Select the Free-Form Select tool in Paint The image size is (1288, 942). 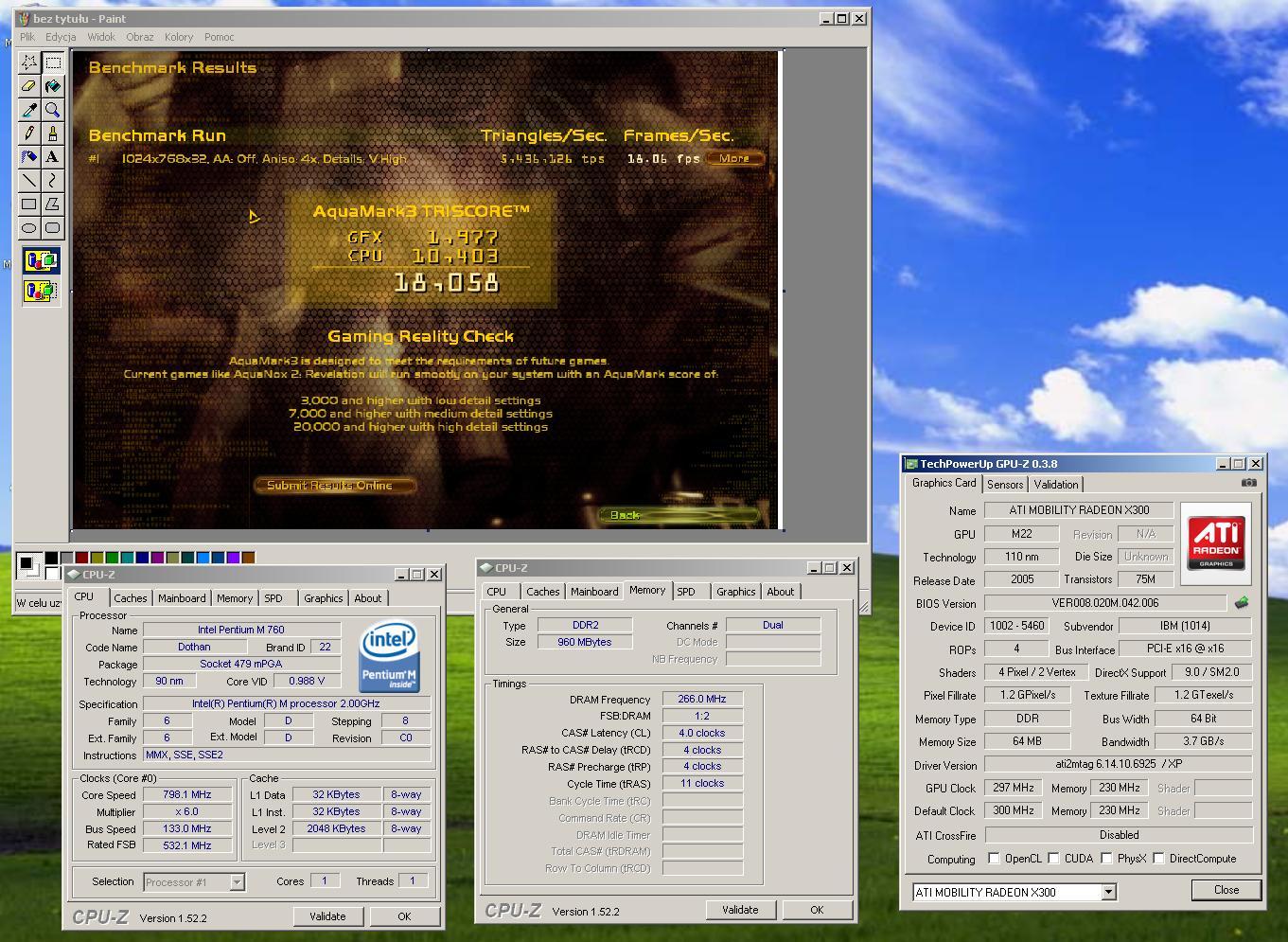tap(28, 62)
